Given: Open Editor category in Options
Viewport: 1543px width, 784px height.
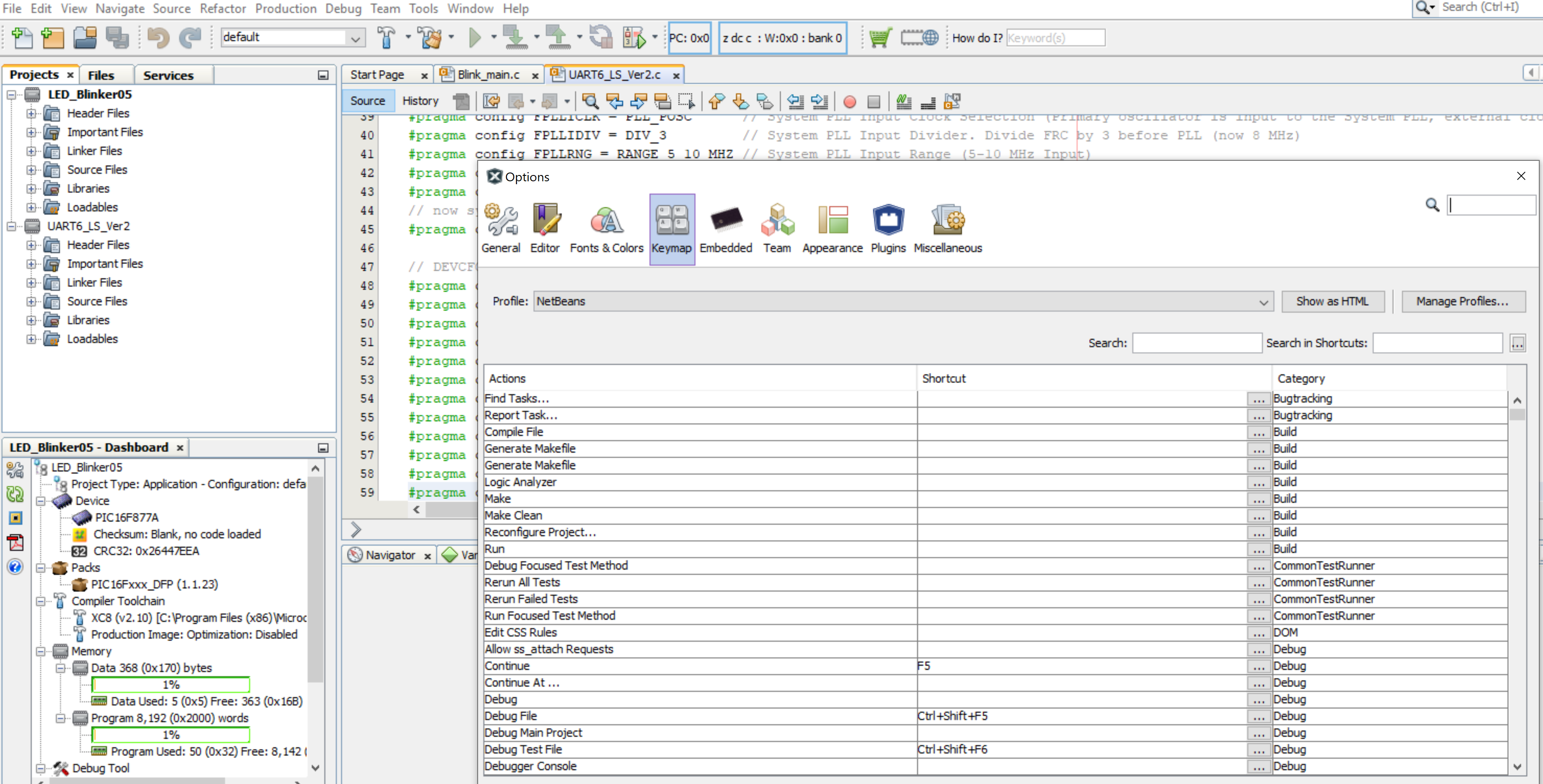Looking at the screenshot, I should tap(545, 228).
